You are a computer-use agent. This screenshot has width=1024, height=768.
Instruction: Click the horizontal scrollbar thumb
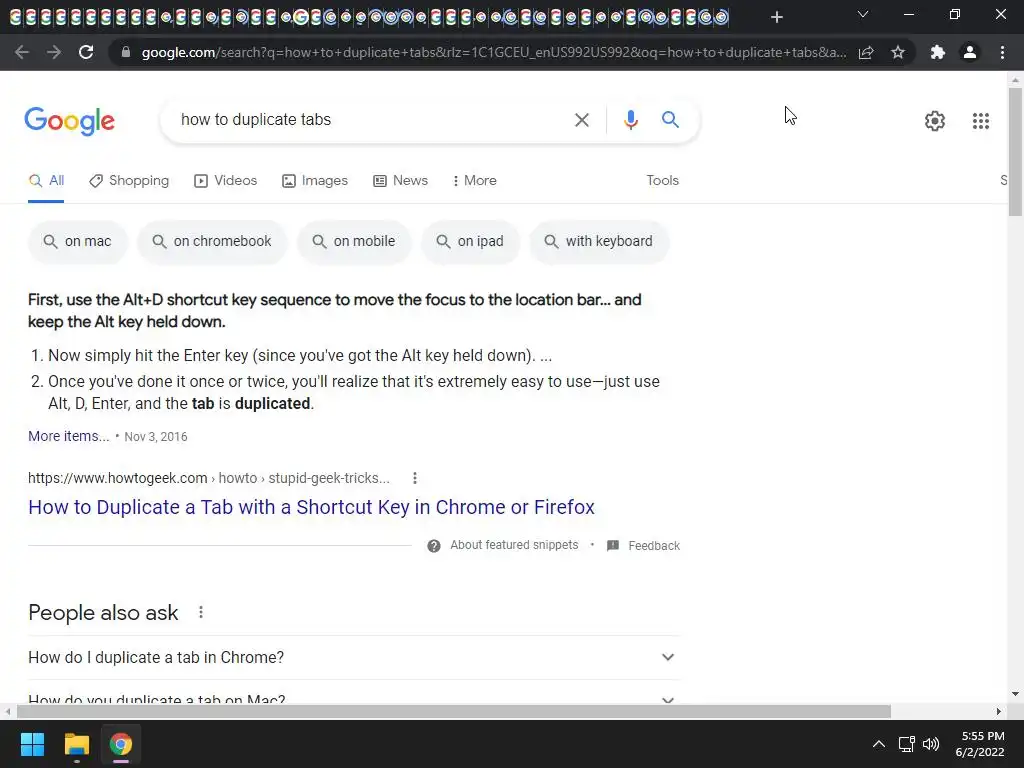click(x=454, y=711)
